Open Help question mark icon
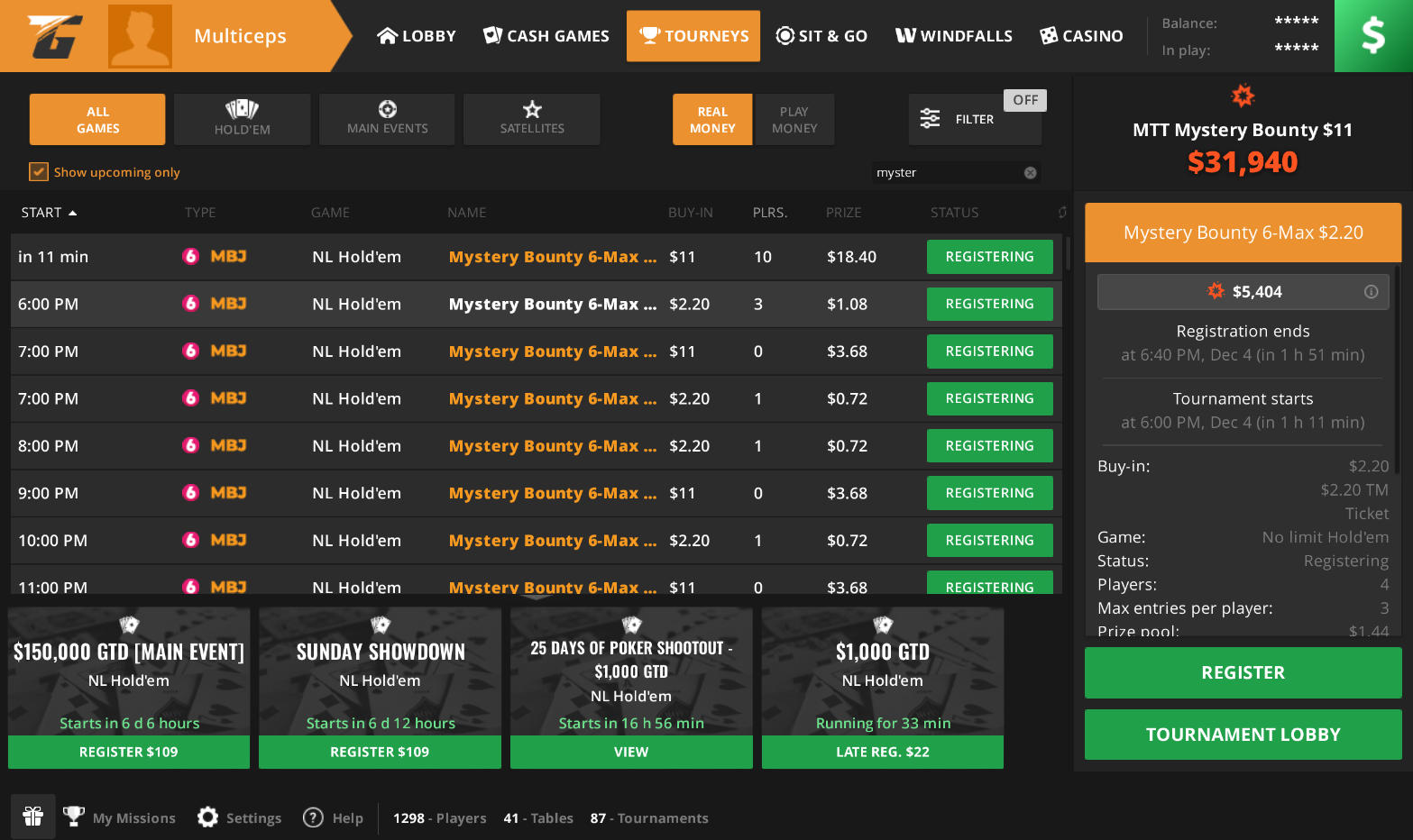1413x840 pixels. tap(313, 817)
